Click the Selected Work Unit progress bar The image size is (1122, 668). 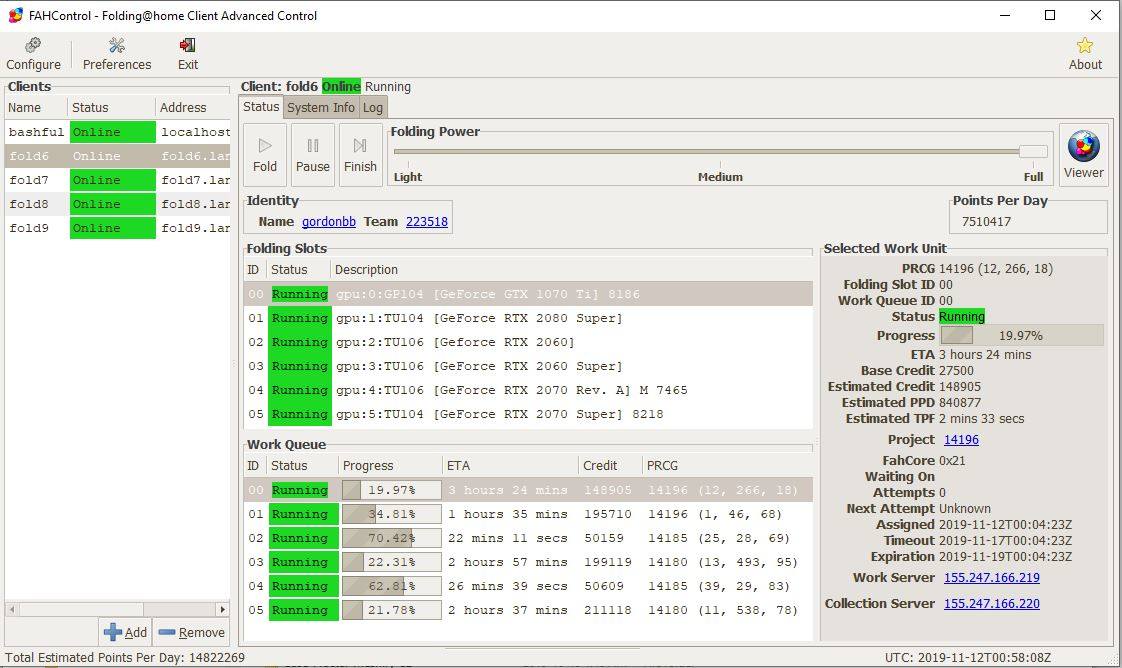1022,335
